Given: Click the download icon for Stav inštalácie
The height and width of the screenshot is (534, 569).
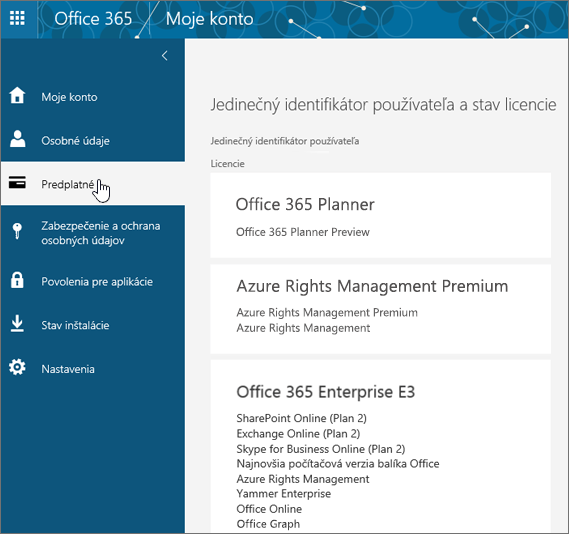Looking at the screenshot, I should tap(17, 324).
